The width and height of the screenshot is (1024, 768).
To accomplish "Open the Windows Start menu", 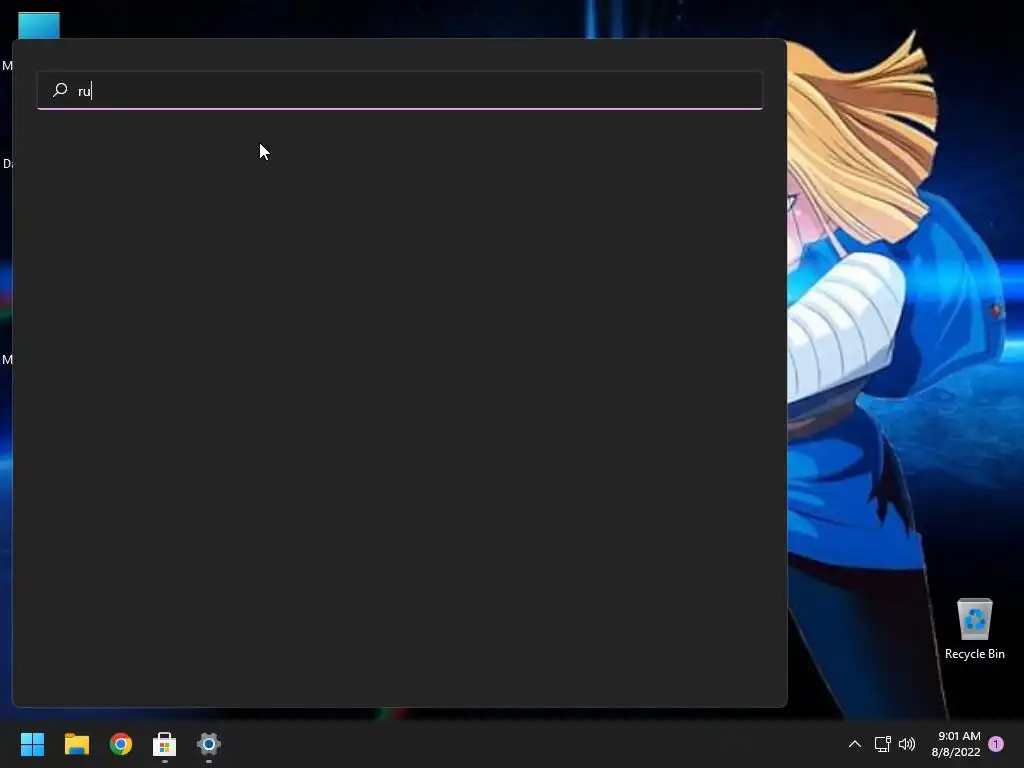I will tap(32, 744).
